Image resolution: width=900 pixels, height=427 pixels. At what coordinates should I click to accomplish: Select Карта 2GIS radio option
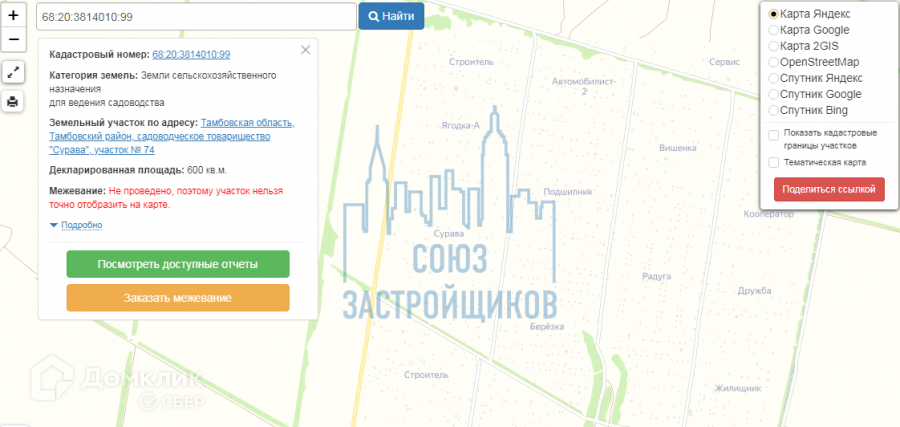point(774,46)
